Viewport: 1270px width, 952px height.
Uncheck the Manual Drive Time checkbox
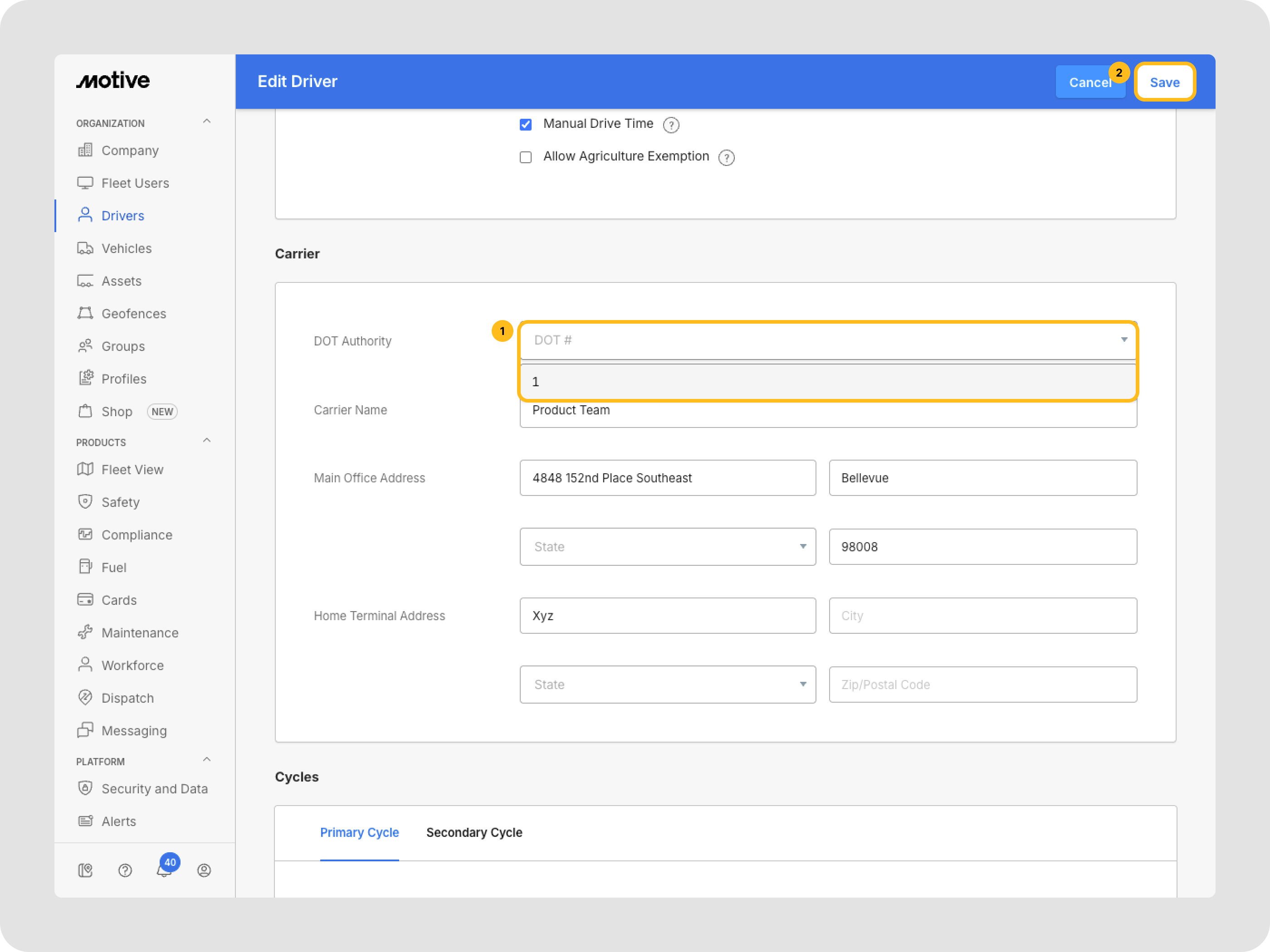[x=525, y=125]
